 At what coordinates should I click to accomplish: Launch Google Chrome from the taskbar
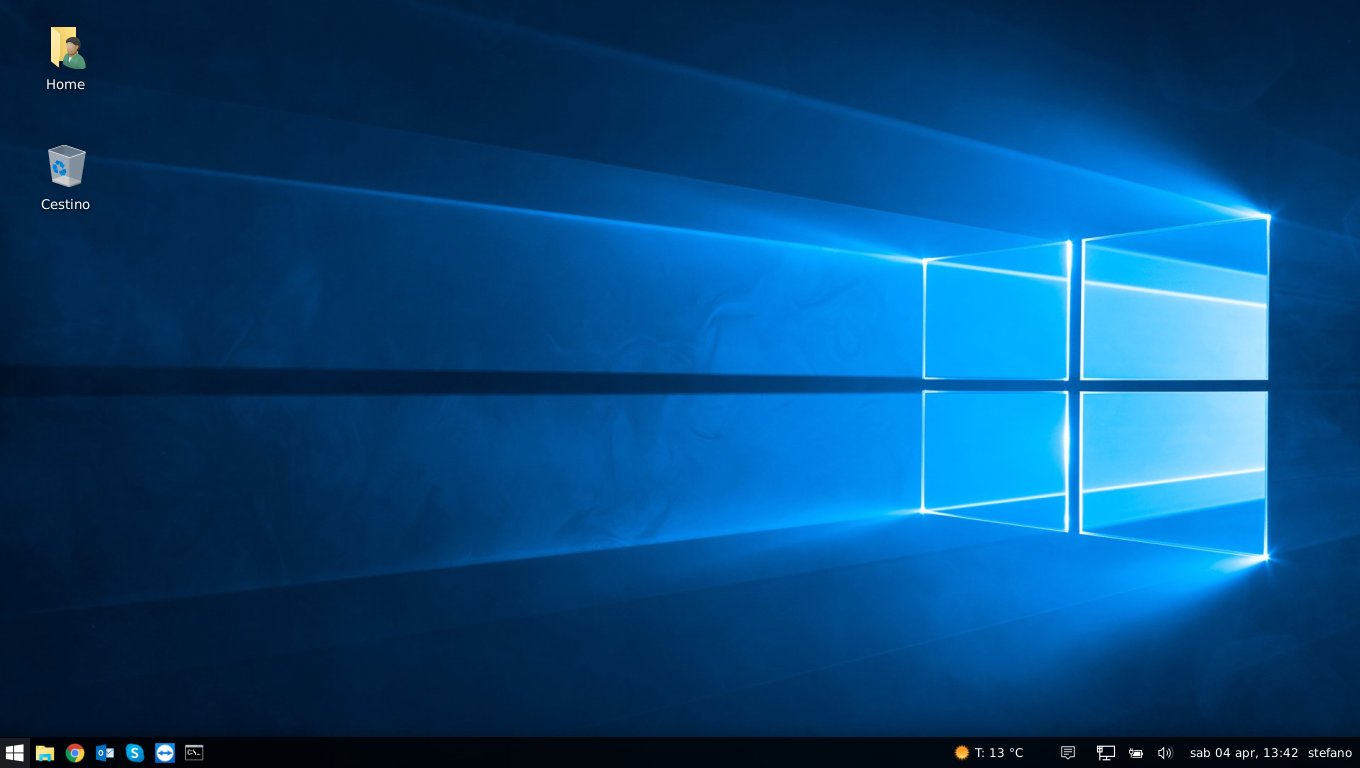point(75,753)
